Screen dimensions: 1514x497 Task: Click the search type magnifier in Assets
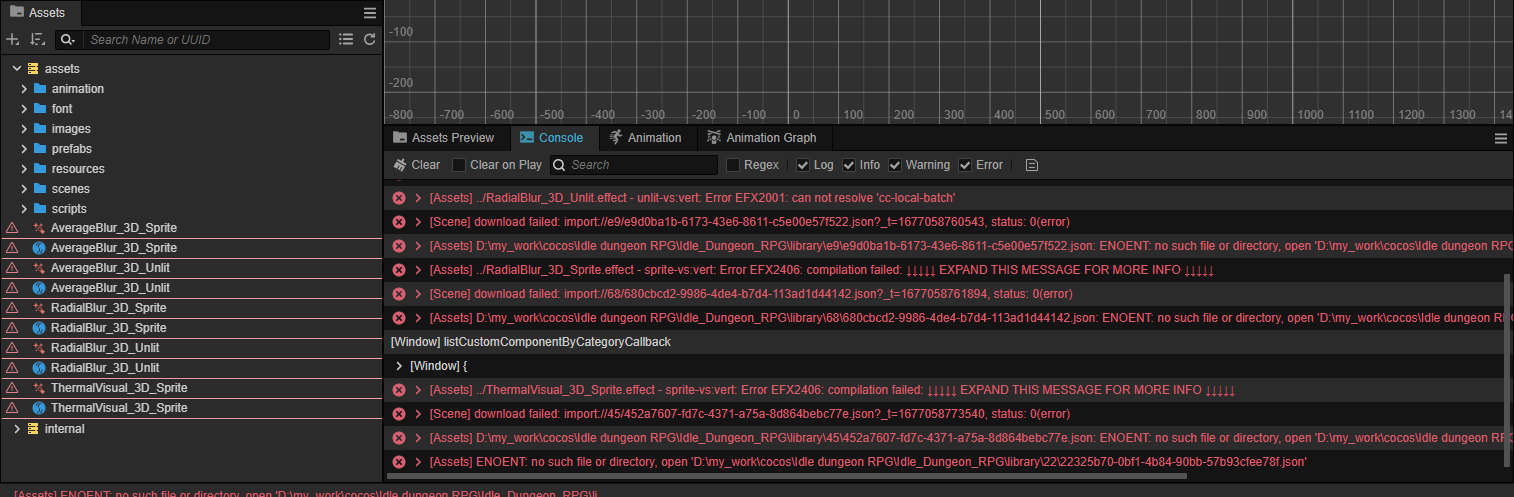point(67,40)
